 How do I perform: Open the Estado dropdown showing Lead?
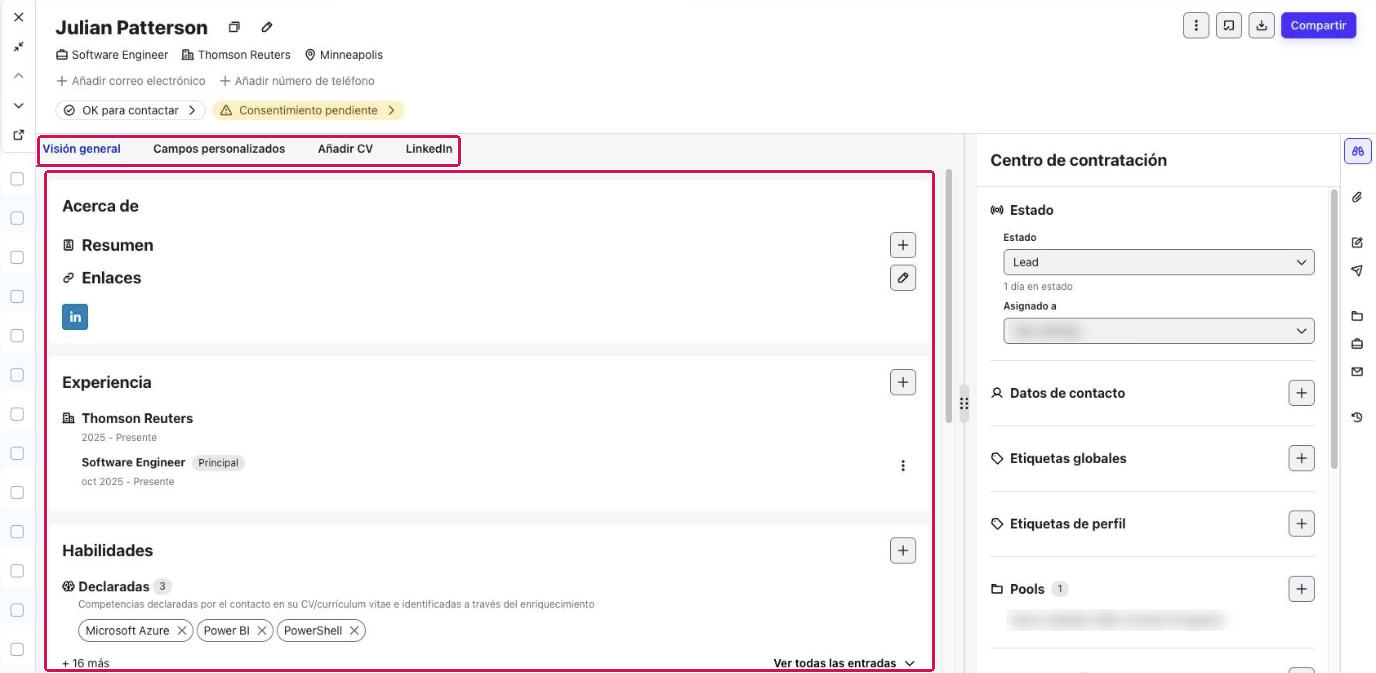1158,262
